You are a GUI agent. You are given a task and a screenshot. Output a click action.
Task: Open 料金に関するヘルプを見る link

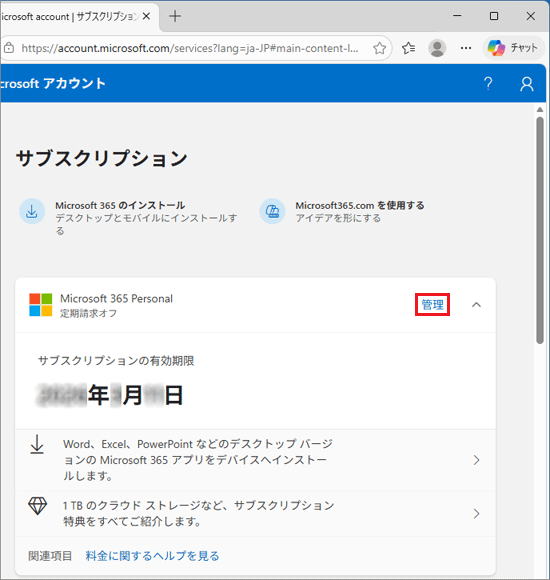[152, 556]
